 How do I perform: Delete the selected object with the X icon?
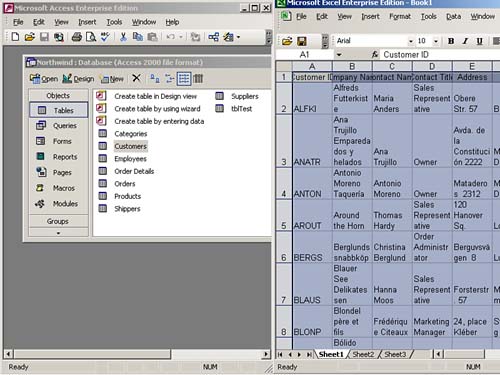(136, 78)
